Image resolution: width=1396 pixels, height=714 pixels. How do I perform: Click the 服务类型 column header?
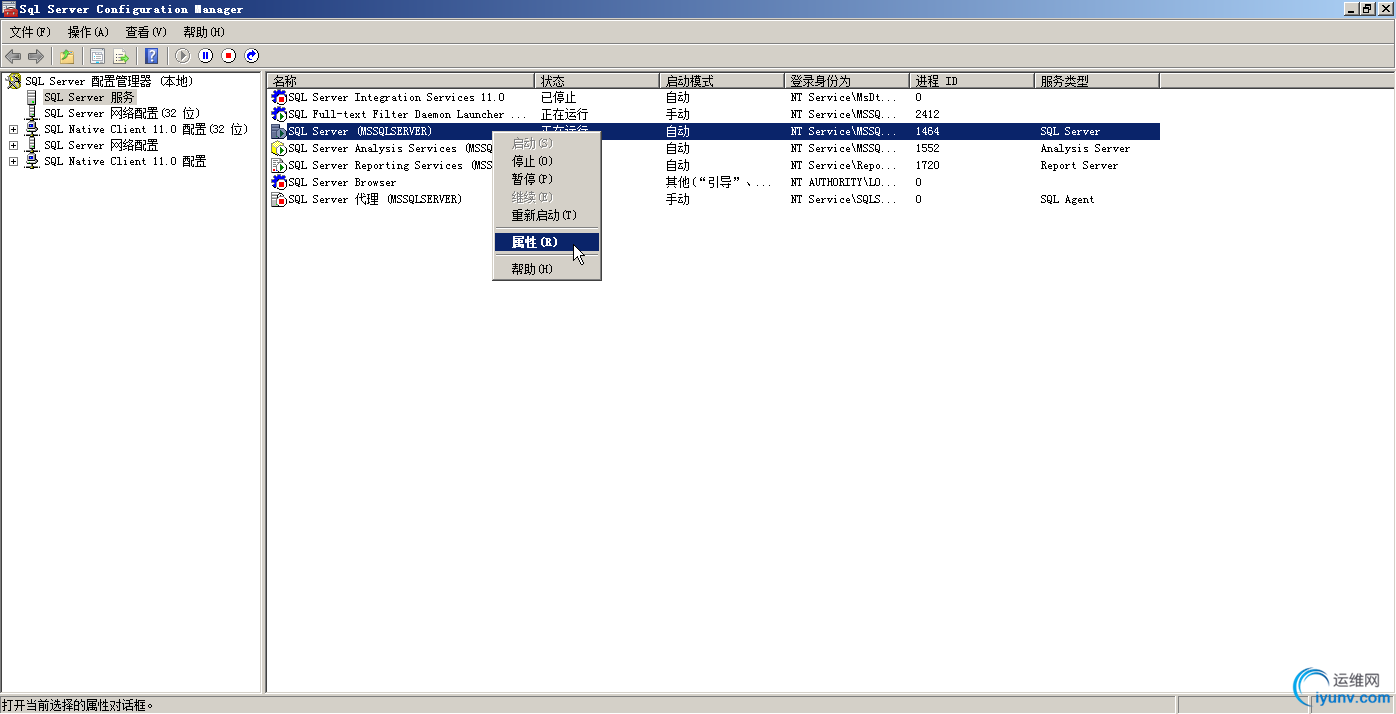pyautogui.click(x=1097, y=80)
